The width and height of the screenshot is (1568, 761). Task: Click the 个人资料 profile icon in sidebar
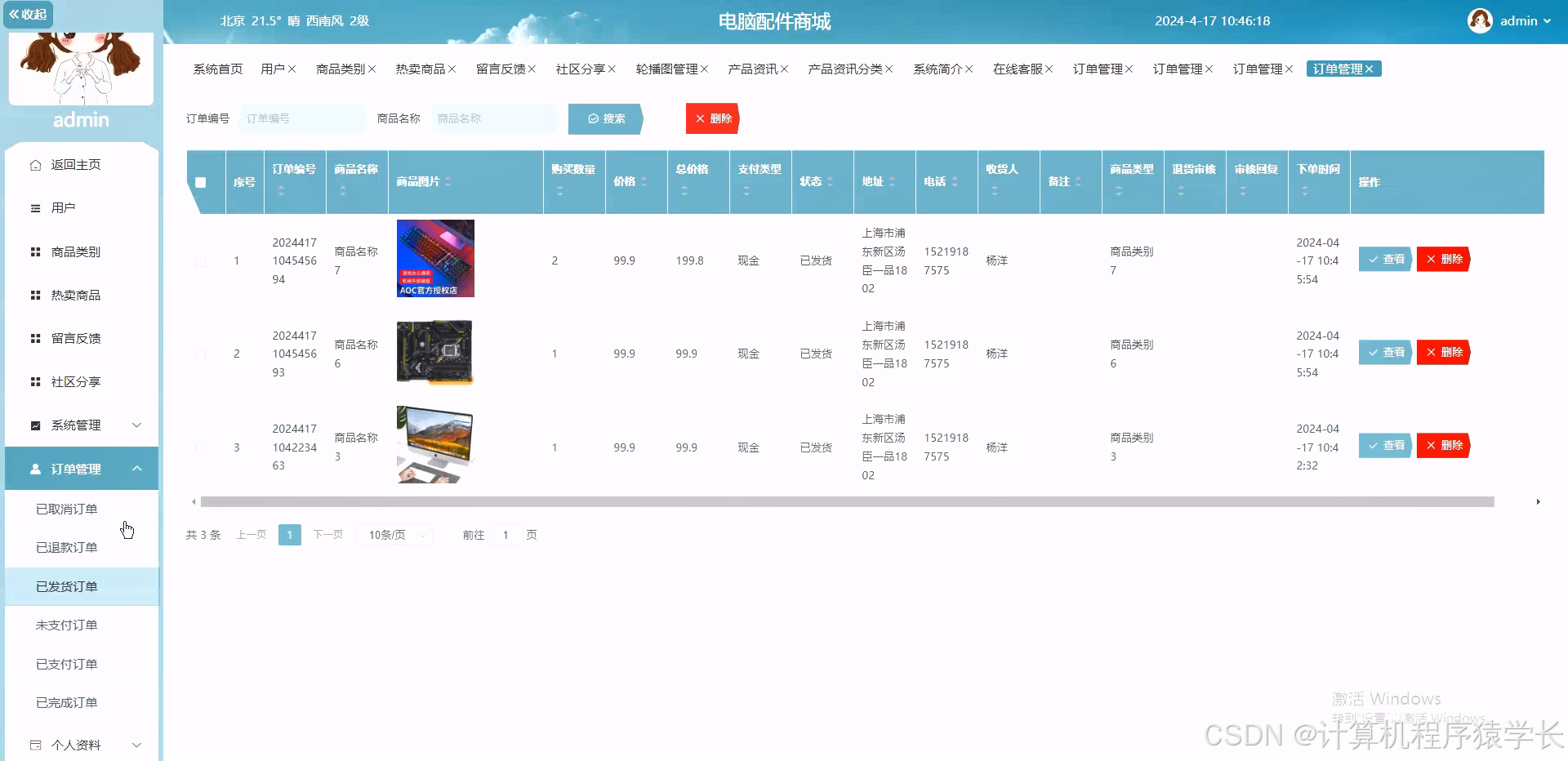[35, 745]
